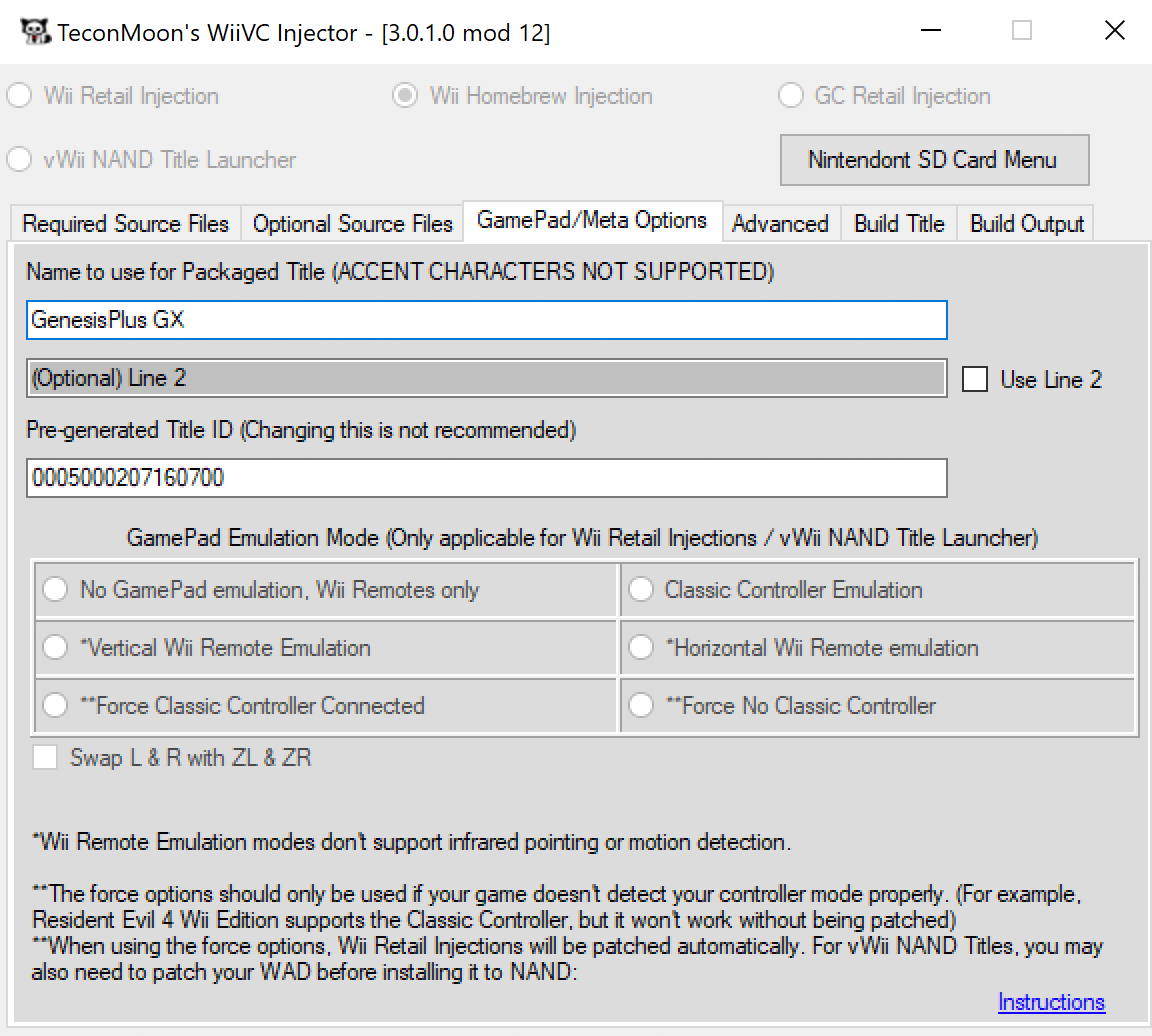
Task: Click the TeconMoon app icon in title bar
Action: tap(34, 32)
